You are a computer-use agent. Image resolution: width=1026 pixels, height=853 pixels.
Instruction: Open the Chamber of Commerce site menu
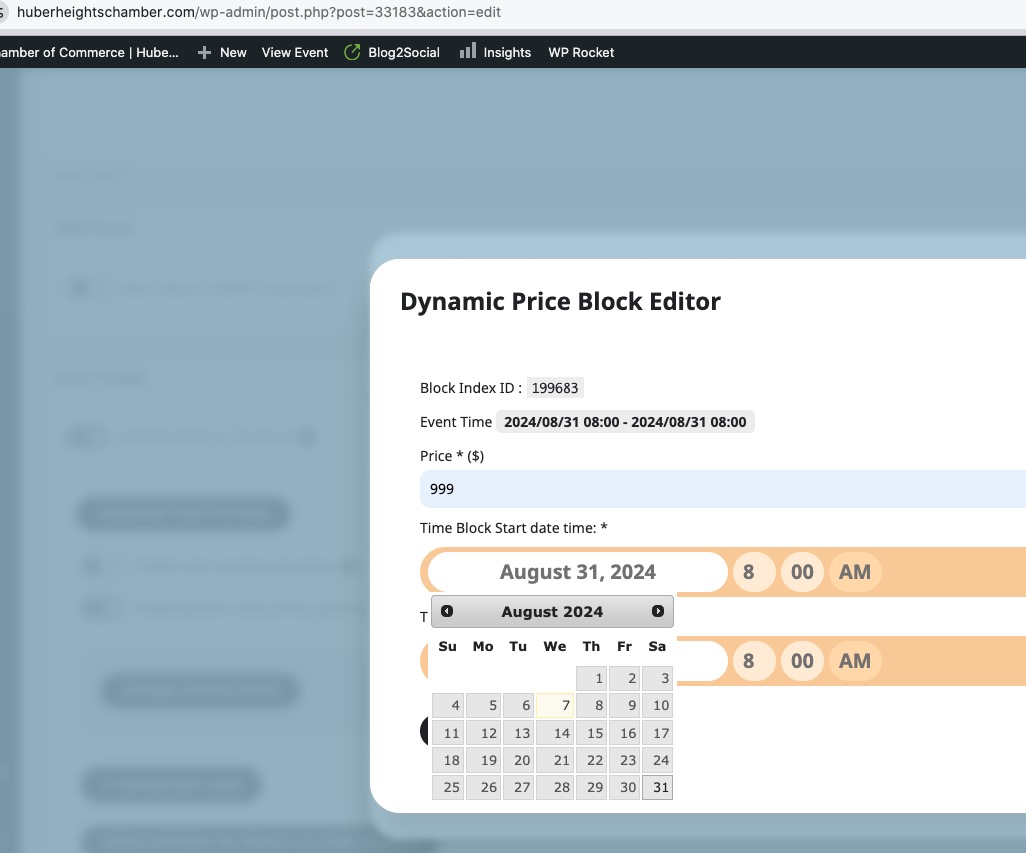pos(88,52)
